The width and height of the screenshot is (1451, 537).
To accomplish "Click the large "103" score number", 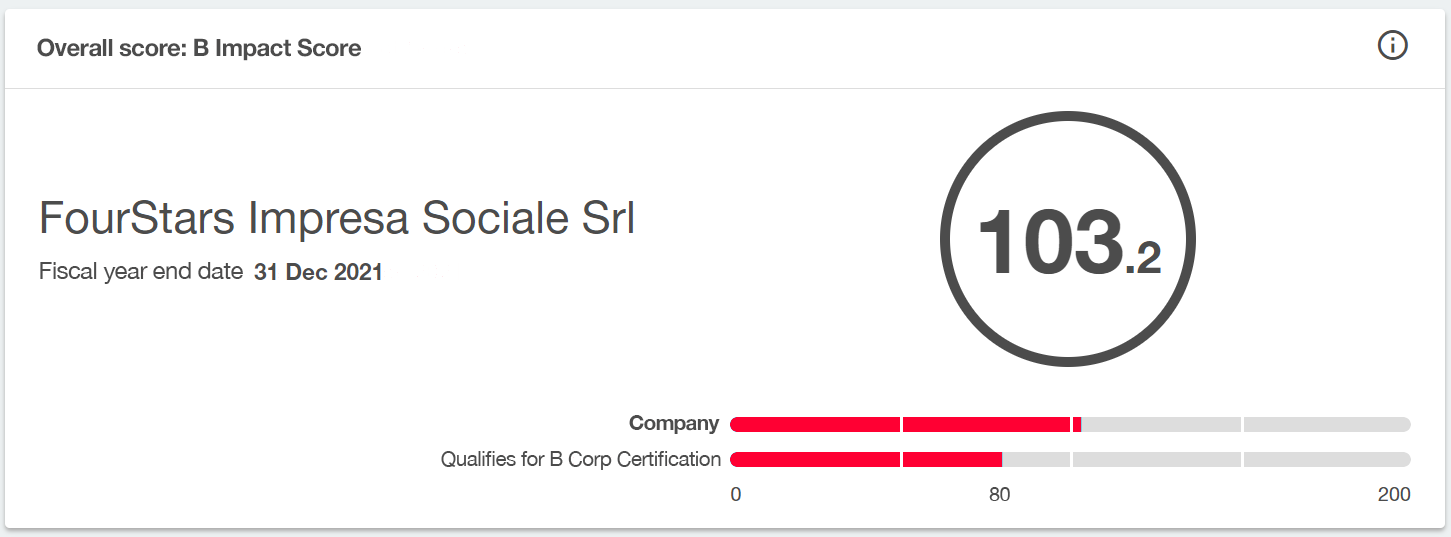I will pos(1049,243).
